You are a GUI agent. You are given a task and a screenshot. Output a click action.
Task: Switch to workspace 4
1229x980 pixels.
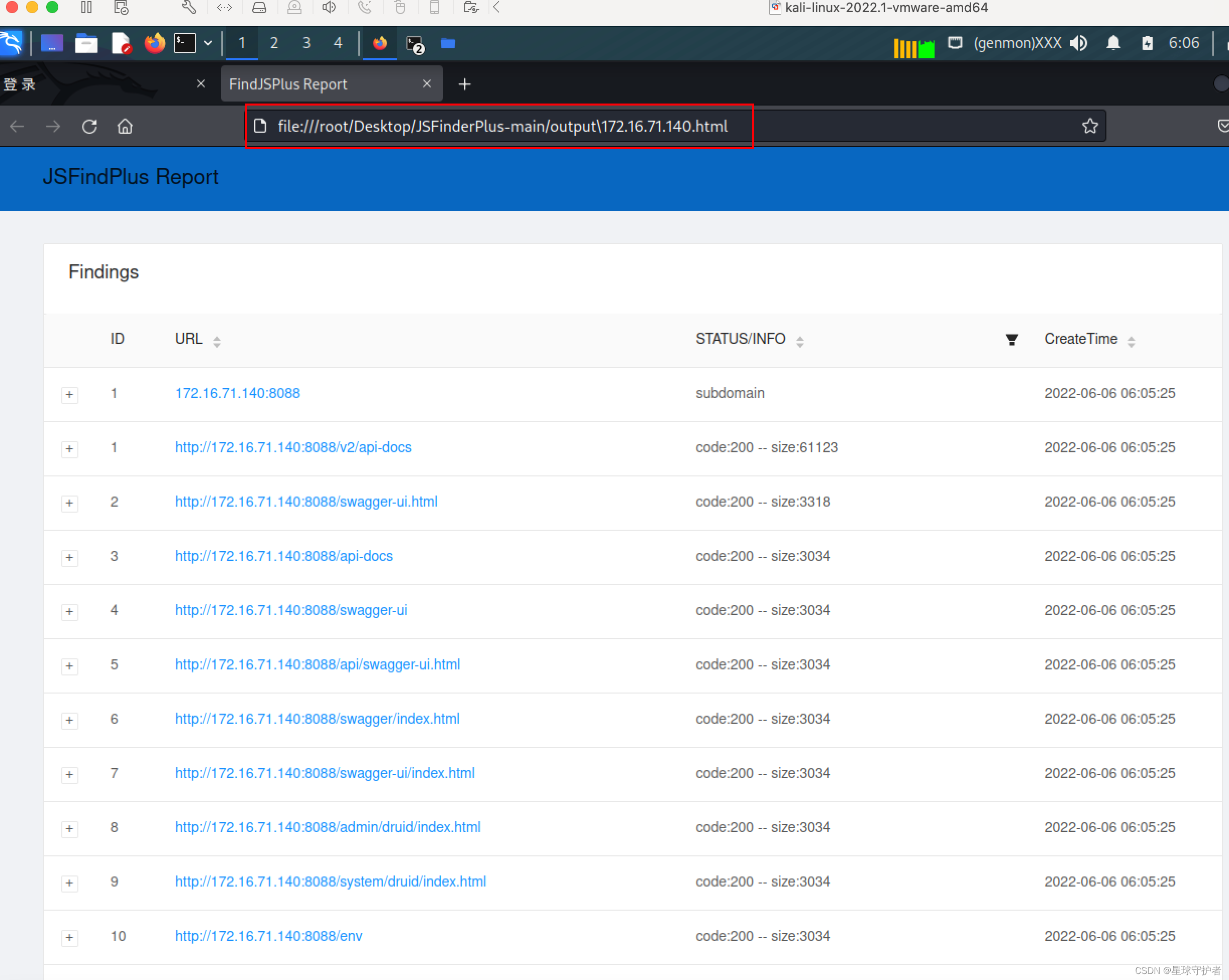338,43
